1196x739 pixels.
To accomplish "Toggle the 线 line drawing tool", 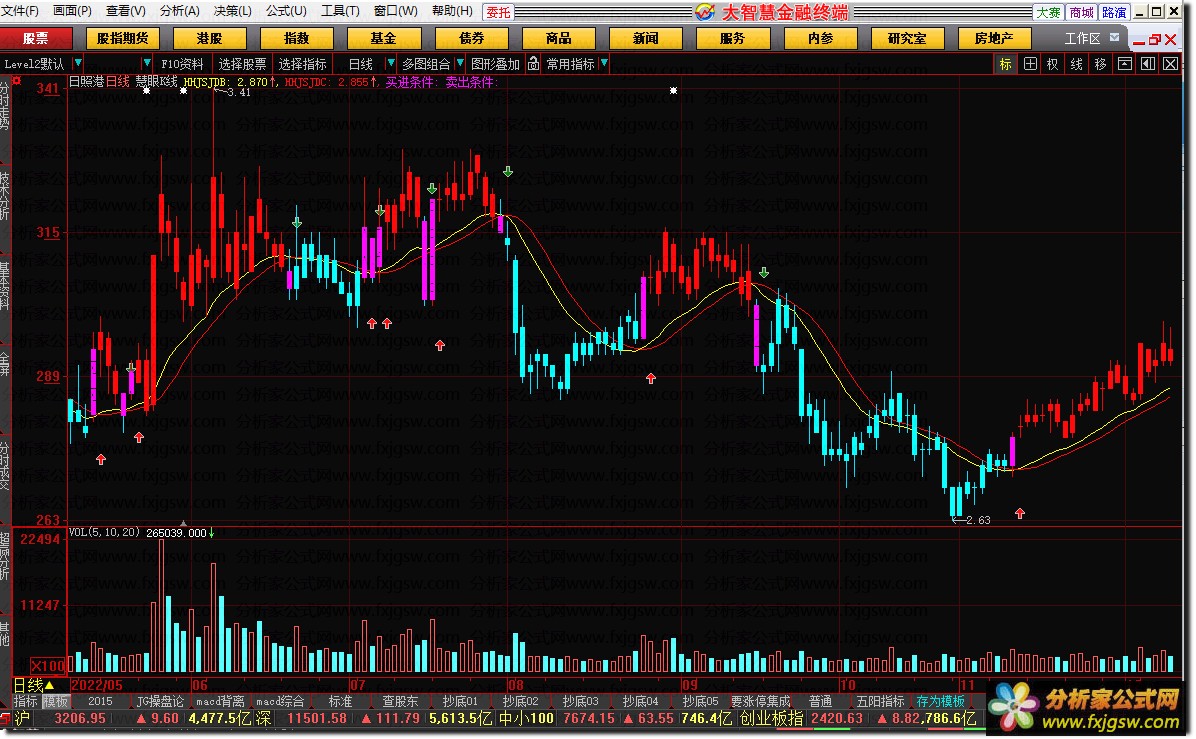I will 1076,64.
